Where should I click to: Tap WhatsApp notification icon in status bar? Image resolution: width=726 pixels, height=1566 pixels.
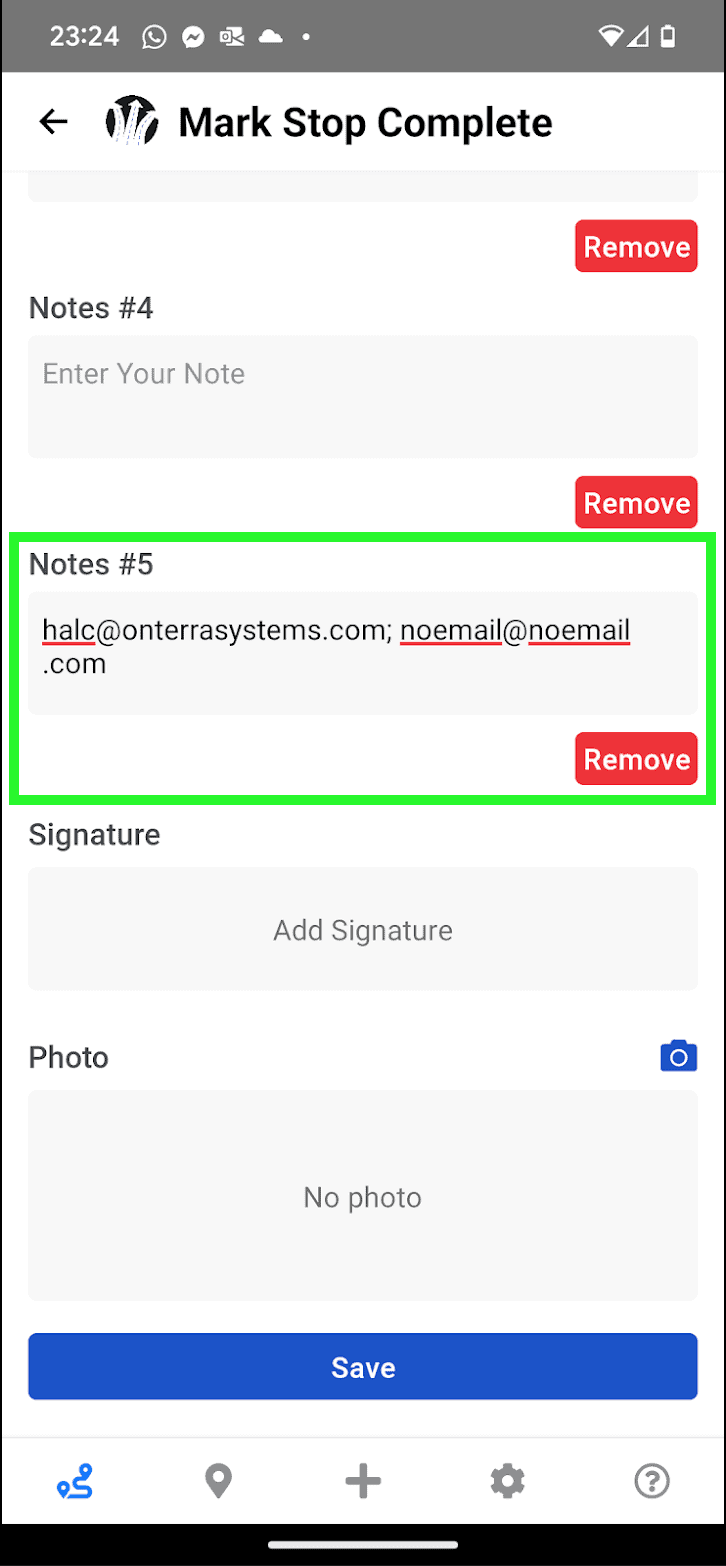[154, 37]
